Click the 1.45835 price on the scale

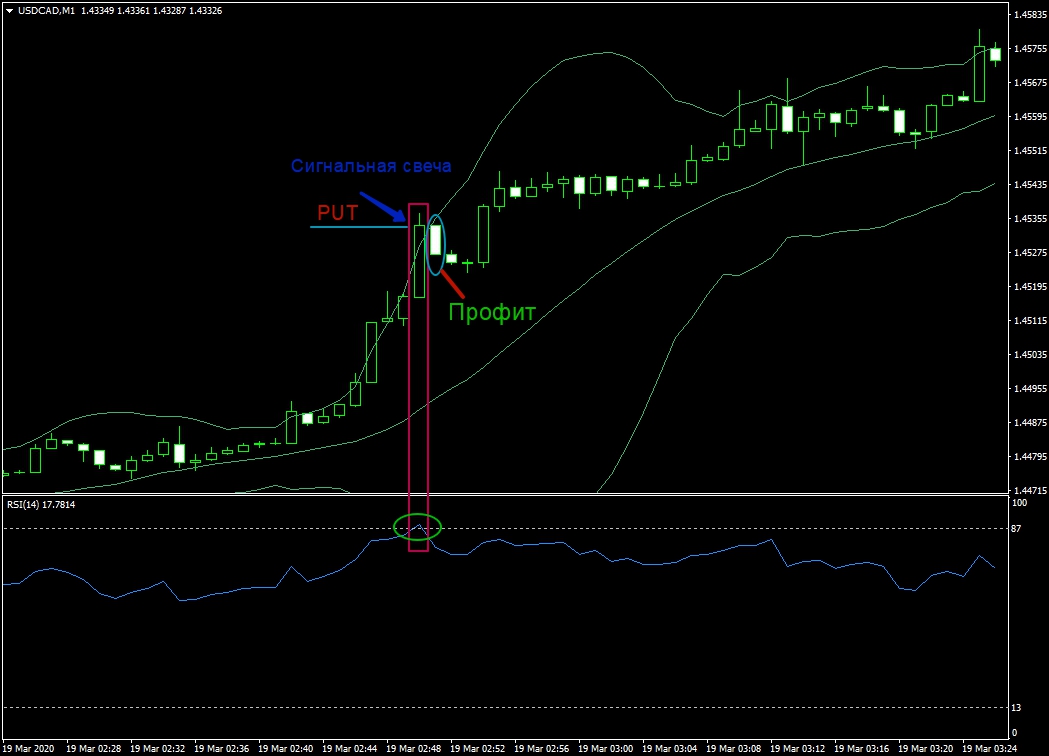[1029, 15]
